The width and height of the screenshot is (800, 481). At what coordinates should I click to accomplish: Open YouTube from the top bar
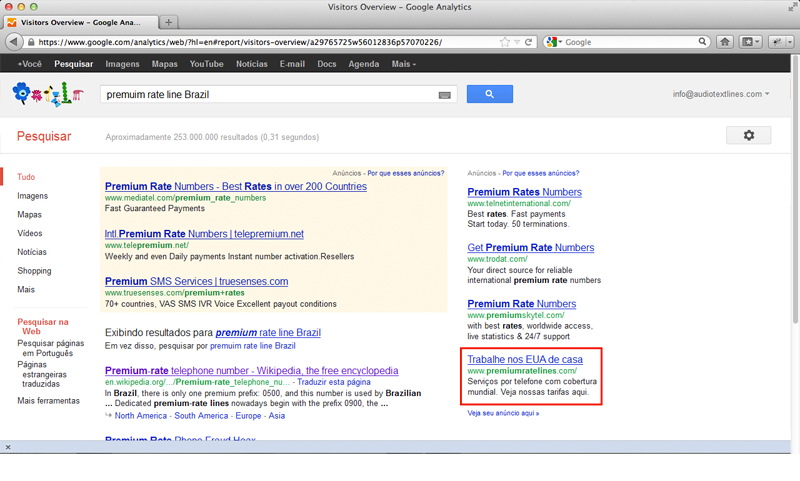click(207, 64)
